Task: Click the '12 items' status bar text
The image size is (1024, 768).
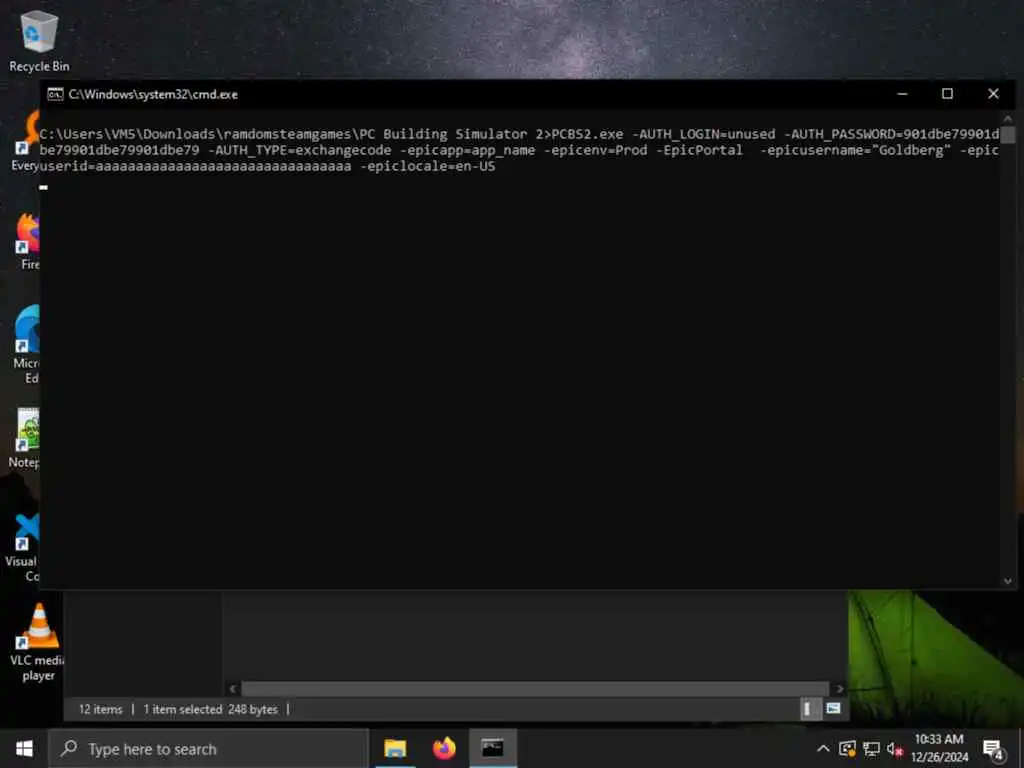Action: coord(101,709)
